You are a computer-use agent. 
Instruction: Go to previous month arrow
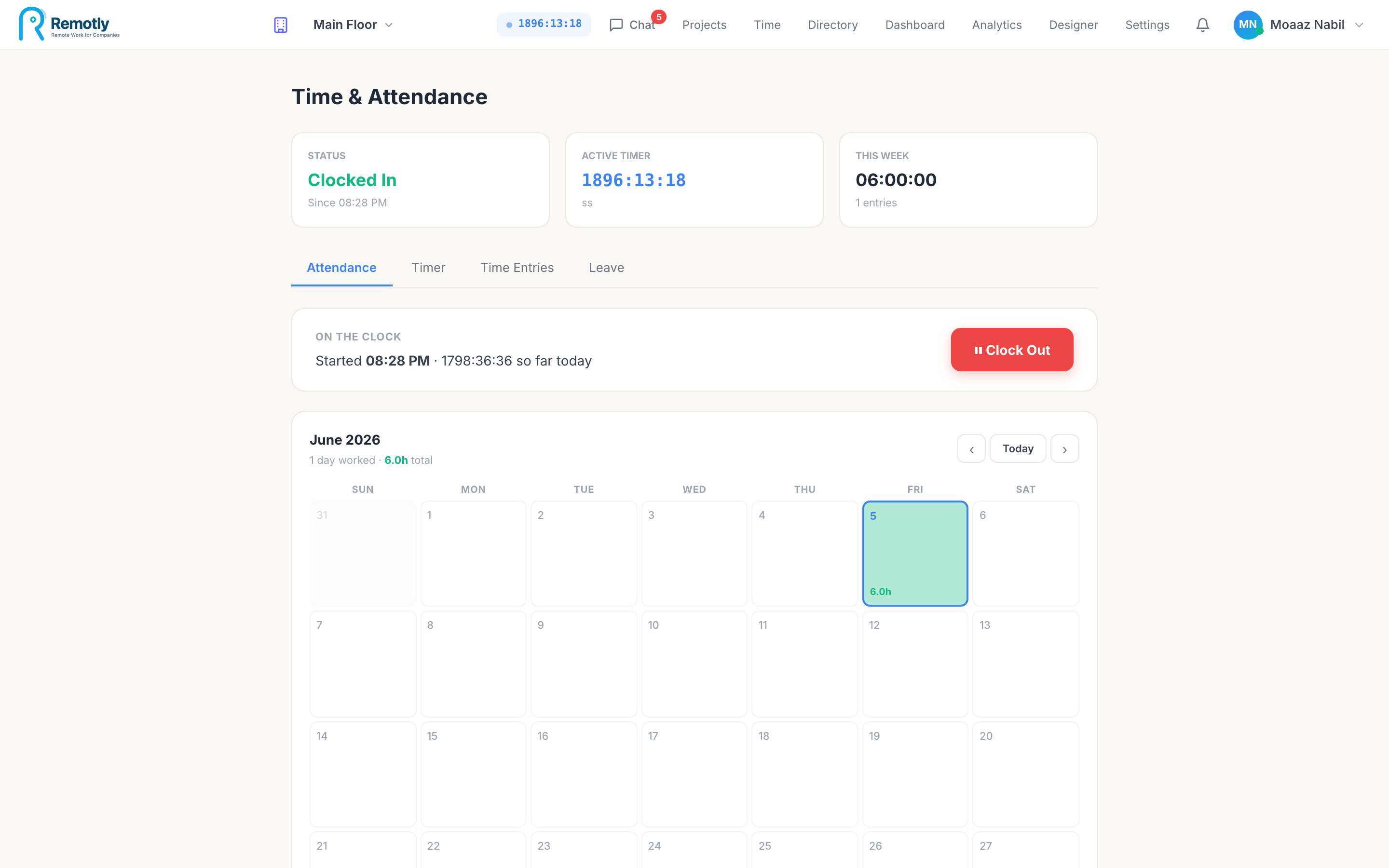pyautogui.click(x=971, y=448)
